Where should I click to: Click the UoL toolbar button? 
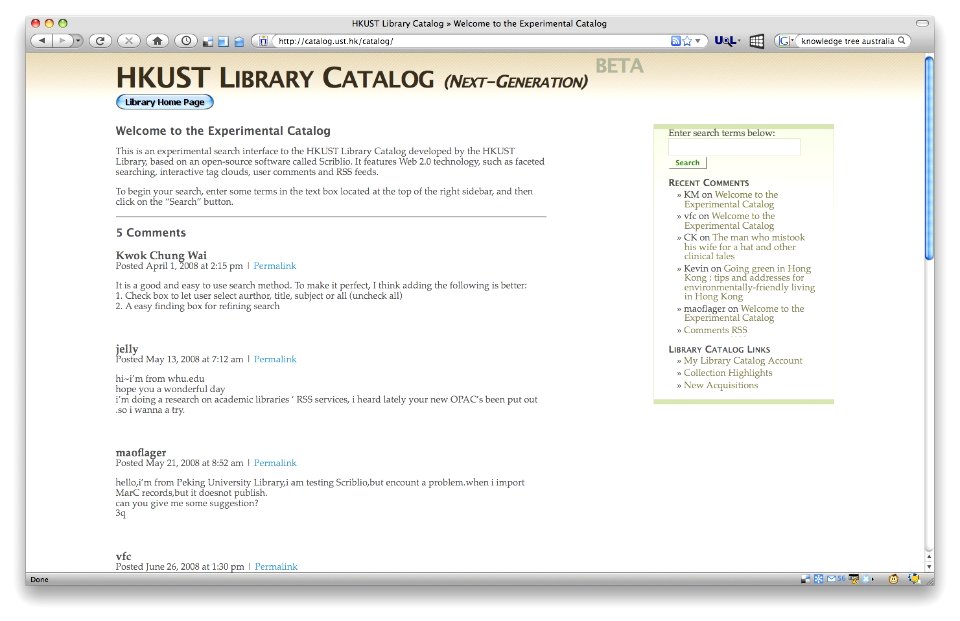(x=727, y=41)
